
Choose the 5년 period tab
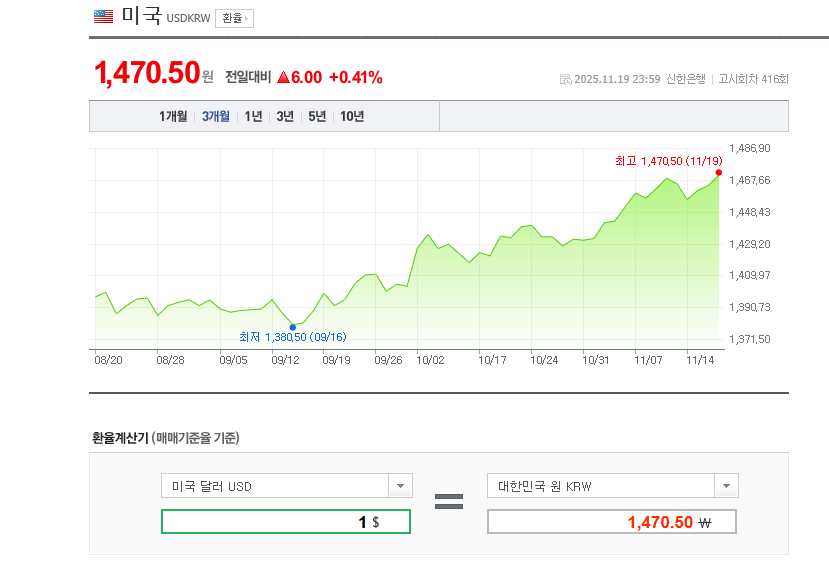tap(317, 116)
